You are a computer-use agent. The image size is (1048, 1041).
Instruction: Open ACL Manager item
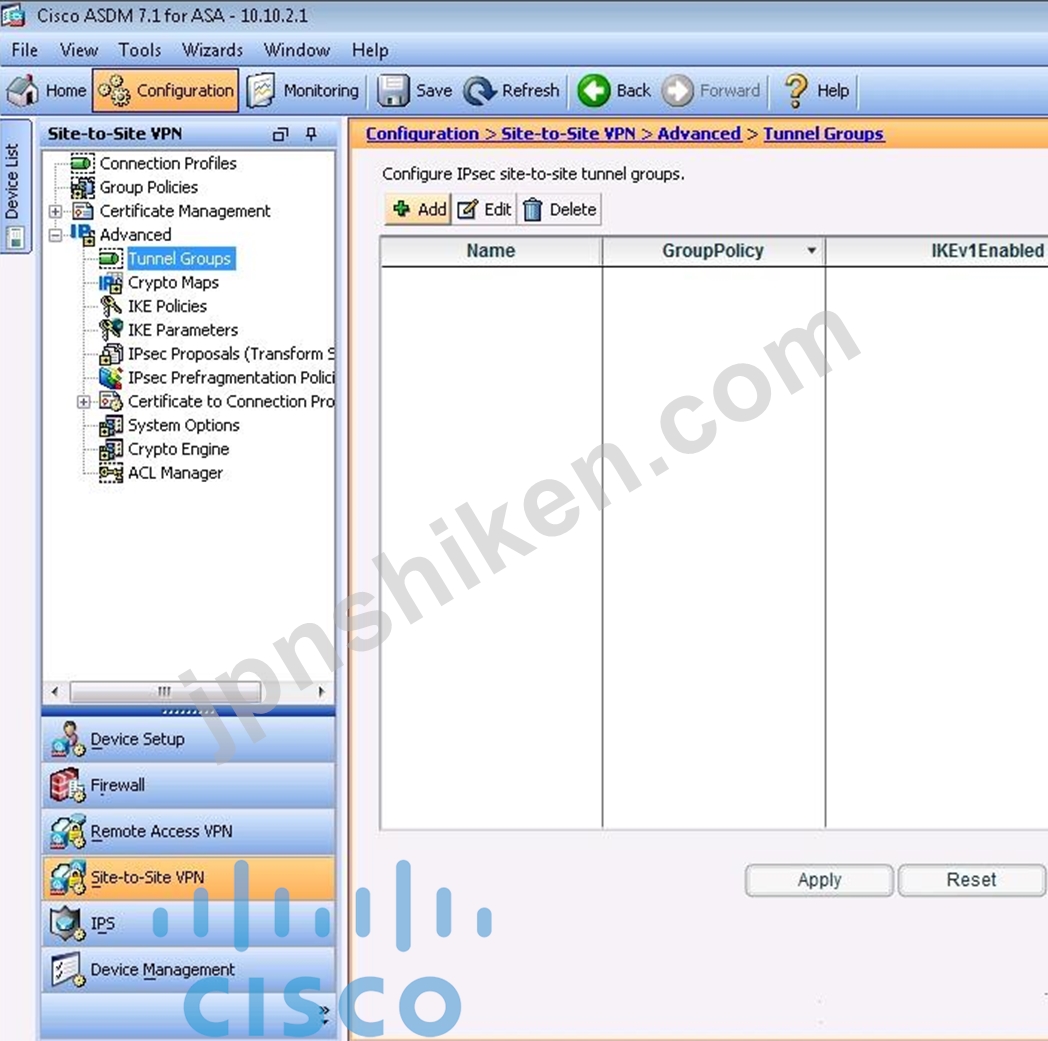coord(175,473)
